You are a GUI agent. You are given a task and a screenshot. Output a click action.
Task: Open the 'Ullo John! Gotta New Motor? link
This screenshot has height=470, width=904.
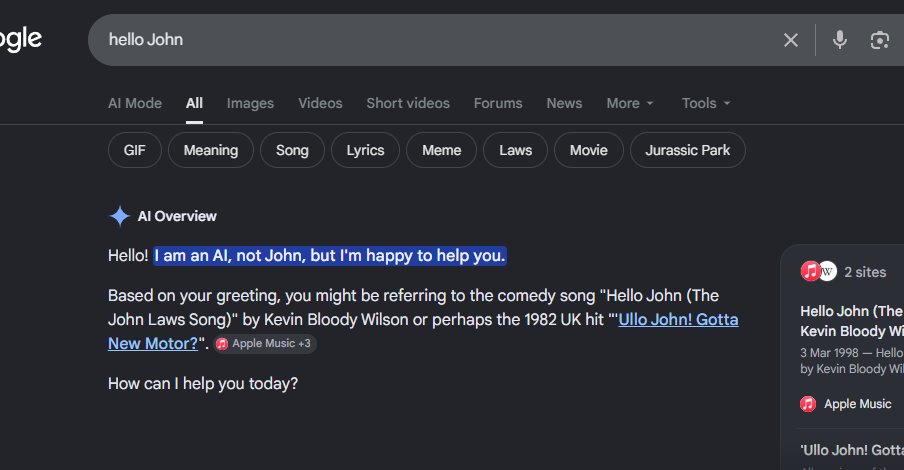tap(678, 319)
